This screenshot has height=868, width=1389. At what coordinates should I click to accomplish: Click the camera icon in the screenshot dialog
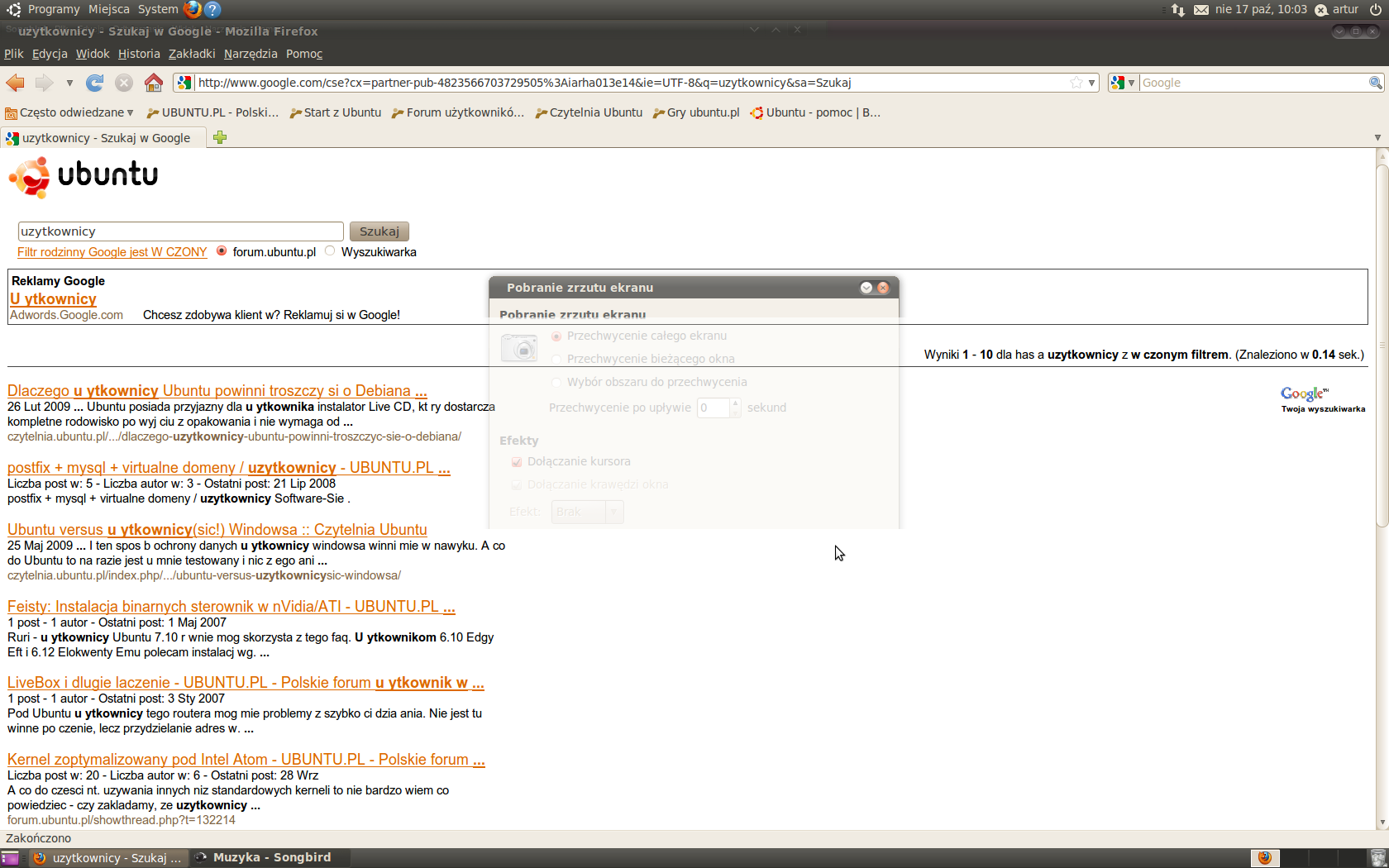(520, 347)
